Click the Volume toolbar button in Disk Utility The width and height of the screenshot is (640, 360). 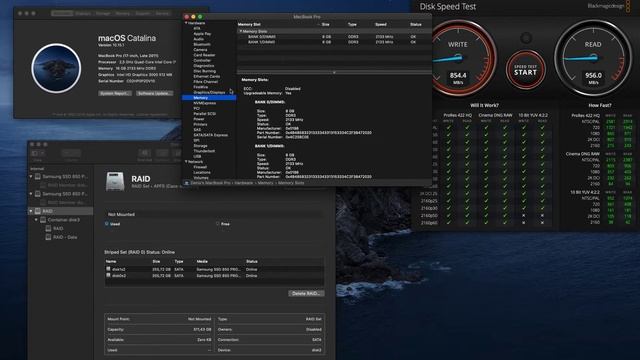pos(71,153)
